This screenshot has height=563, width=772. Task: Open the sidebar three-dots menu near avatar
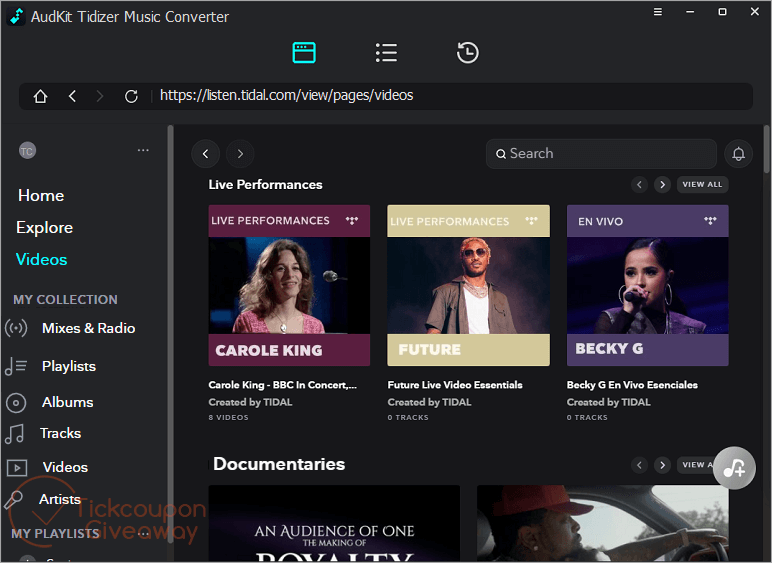tap(143, 150)
